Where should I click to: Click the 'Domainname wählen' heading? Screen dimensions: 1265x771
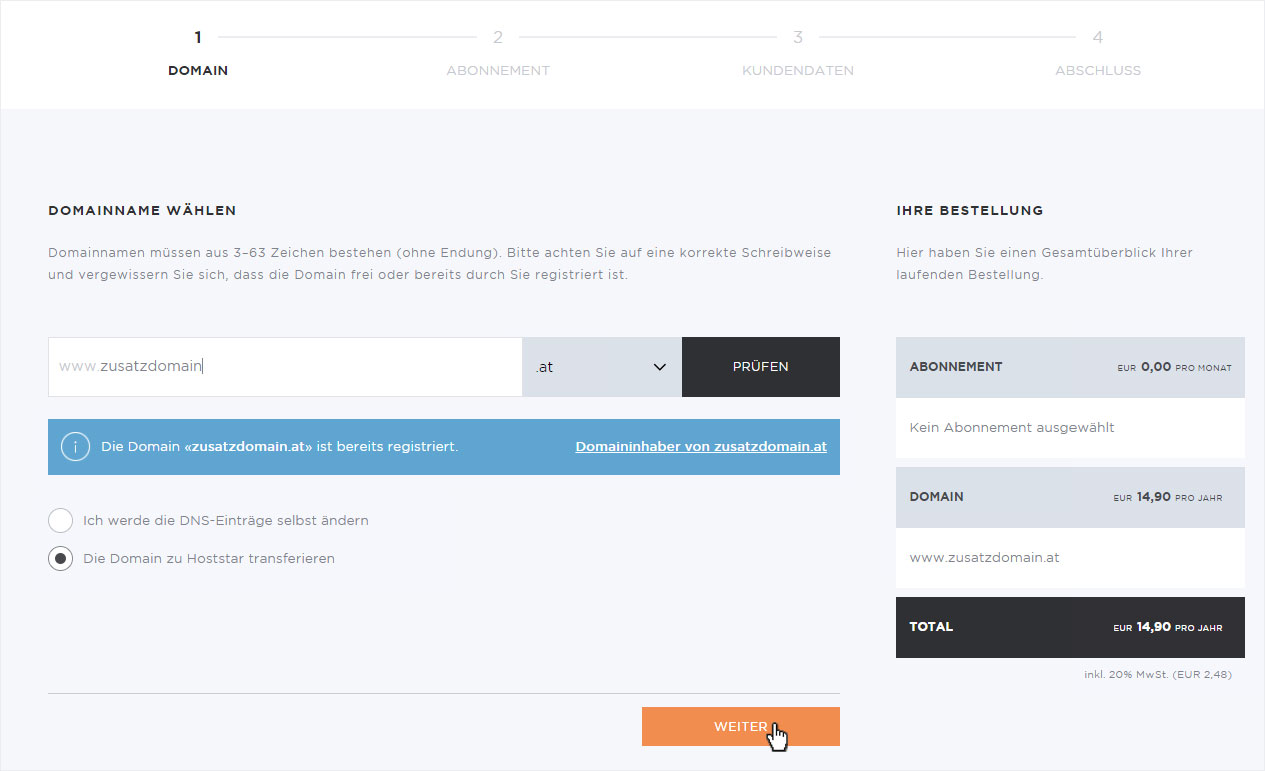point(142,211)
